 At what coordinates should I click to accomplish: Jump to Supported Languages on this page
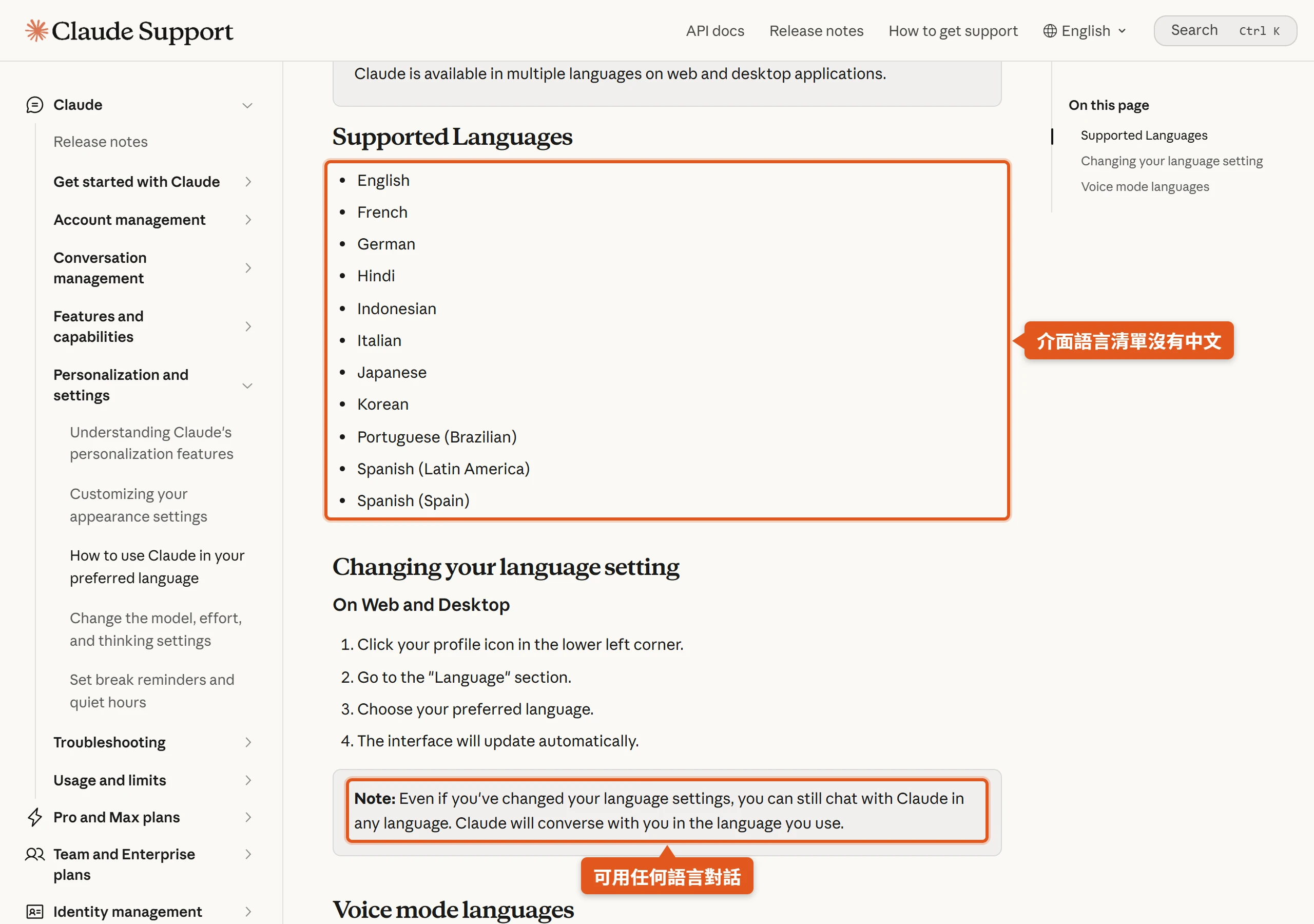pyautogui.click(x=1144, y=135)
